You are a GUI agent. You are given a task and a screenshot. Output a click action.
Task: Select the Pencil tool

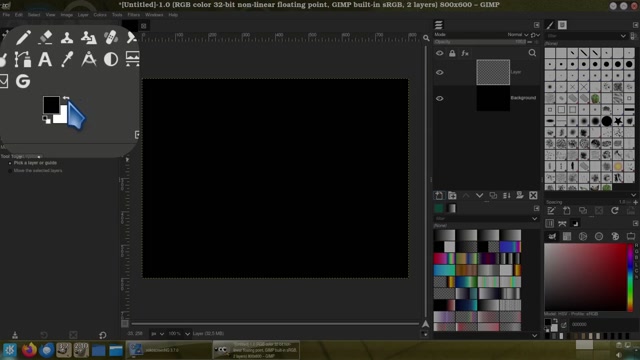[23, 38]
